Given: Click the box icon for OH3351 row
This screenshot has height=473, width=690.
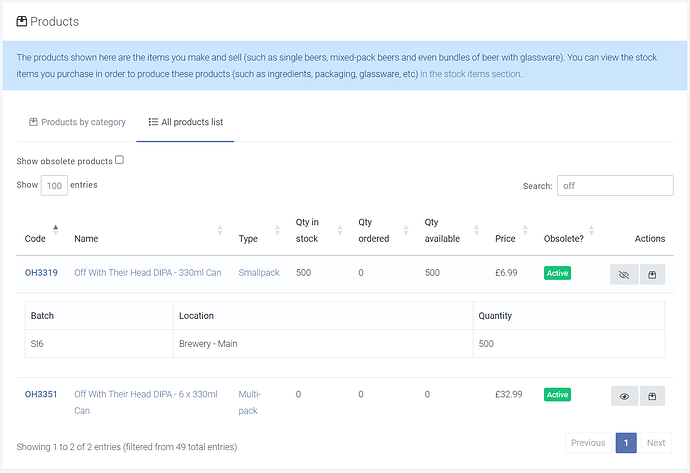Looking at the screenshot, I should point(652,396).
